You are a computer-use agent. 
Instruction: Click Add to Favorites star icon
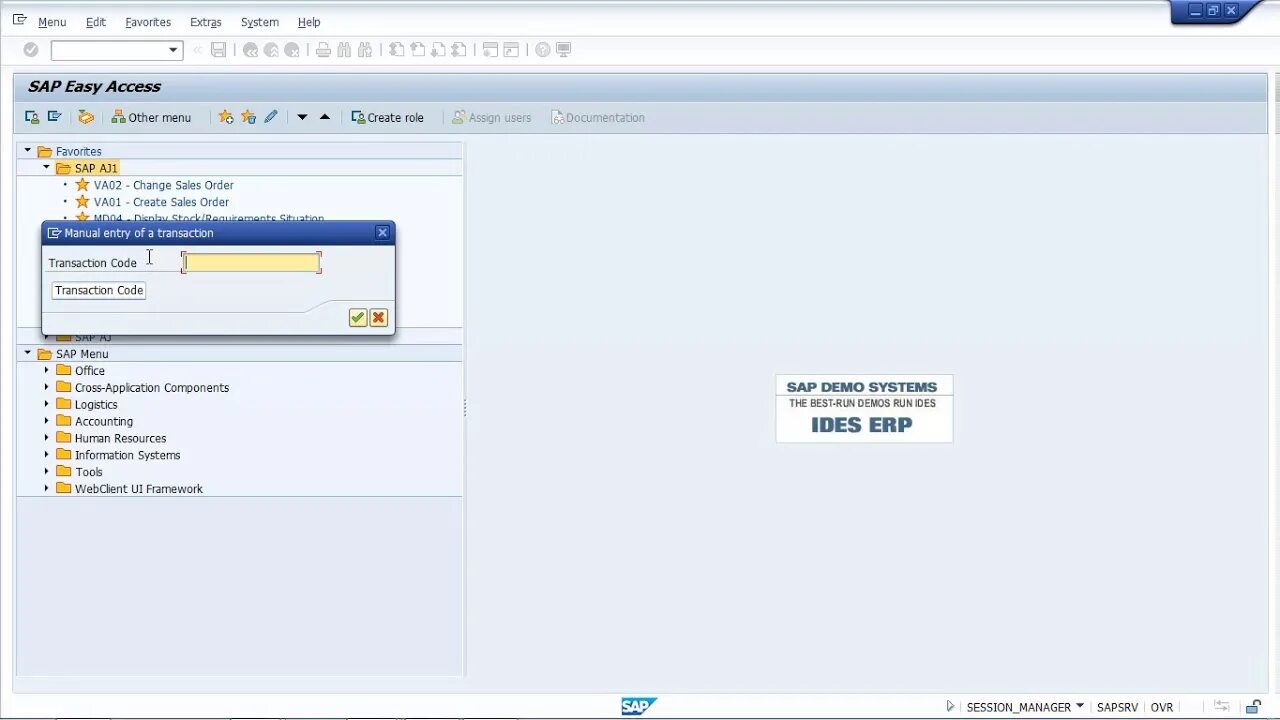226,117
